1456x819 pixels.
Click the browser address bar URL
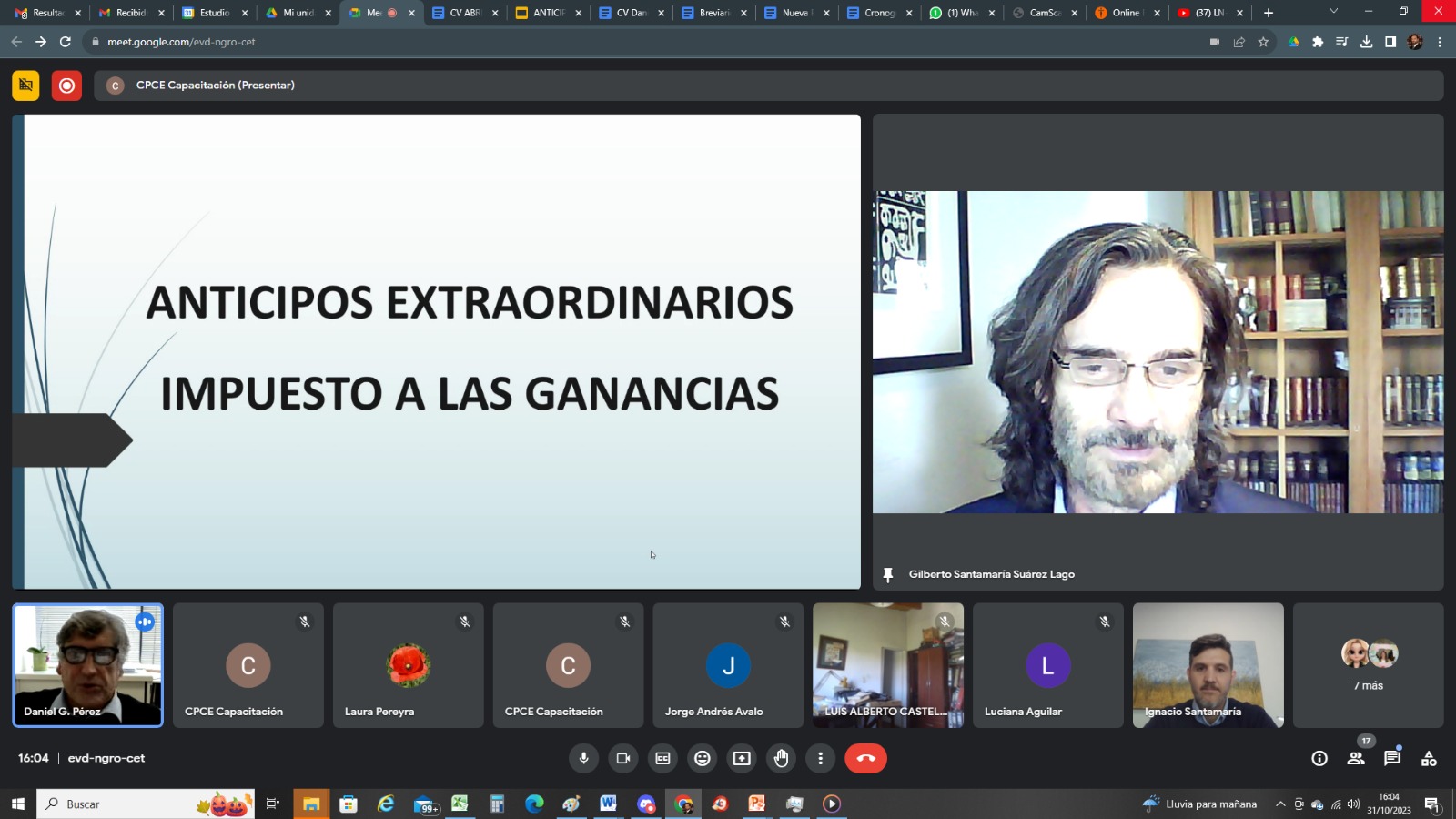point(181,42)
